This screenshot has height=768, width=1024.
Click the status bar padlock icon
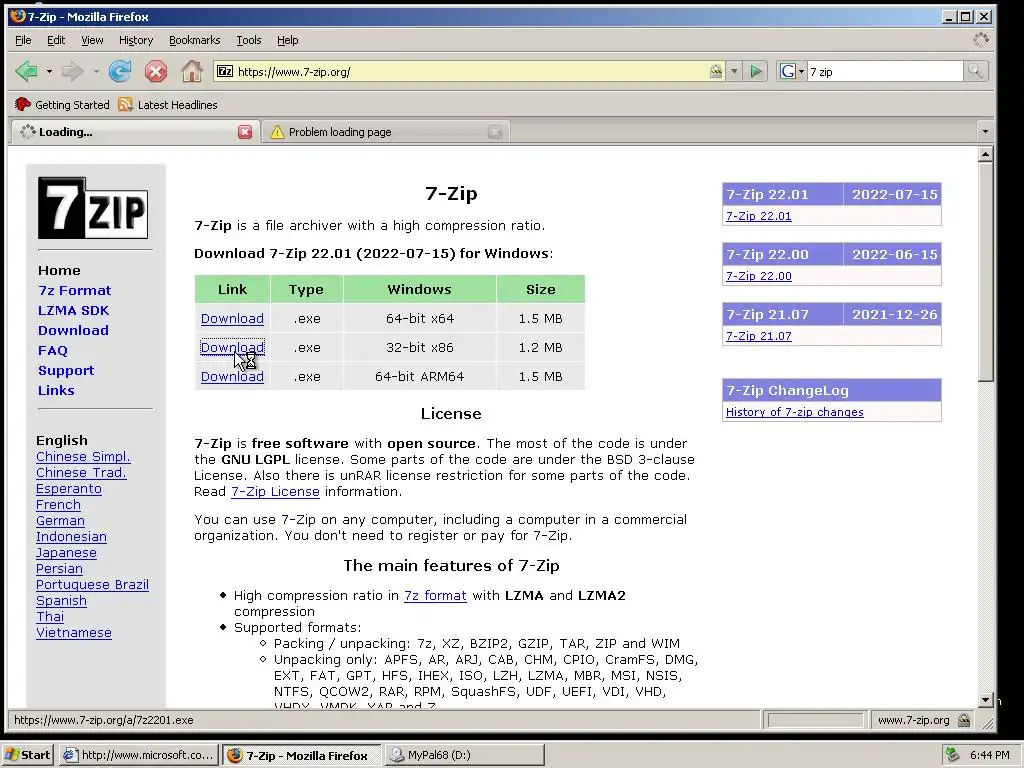tap(964, 720)
